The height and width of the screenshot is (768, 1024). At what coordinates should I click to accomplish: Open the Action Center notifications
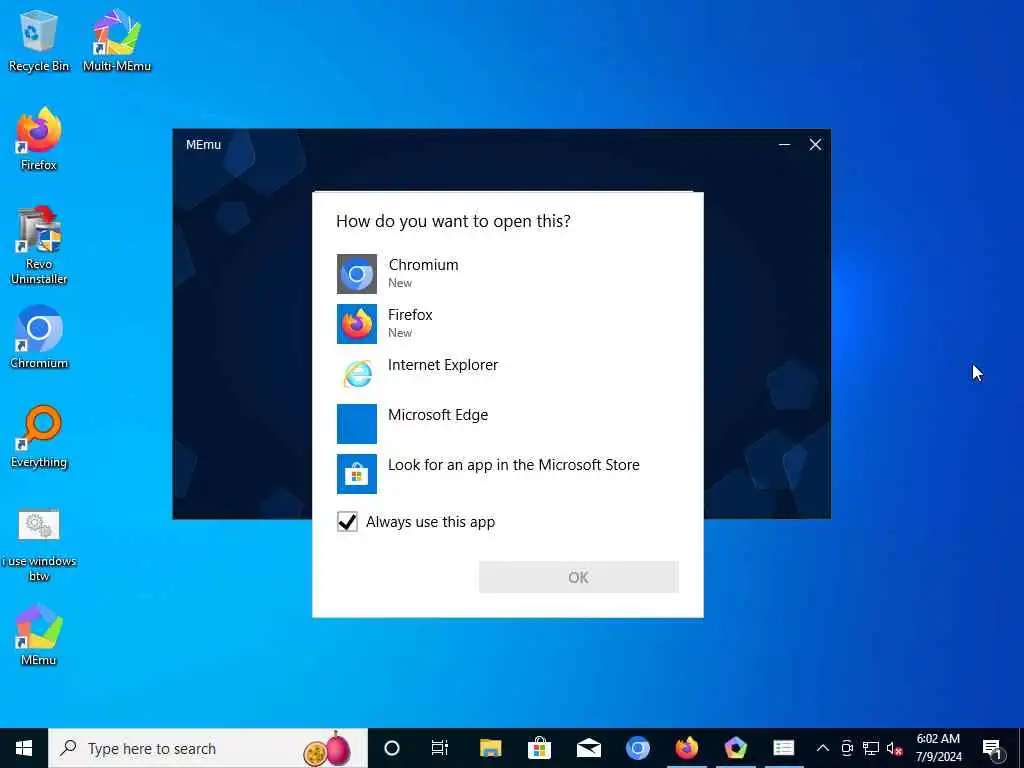coord(992,748)
